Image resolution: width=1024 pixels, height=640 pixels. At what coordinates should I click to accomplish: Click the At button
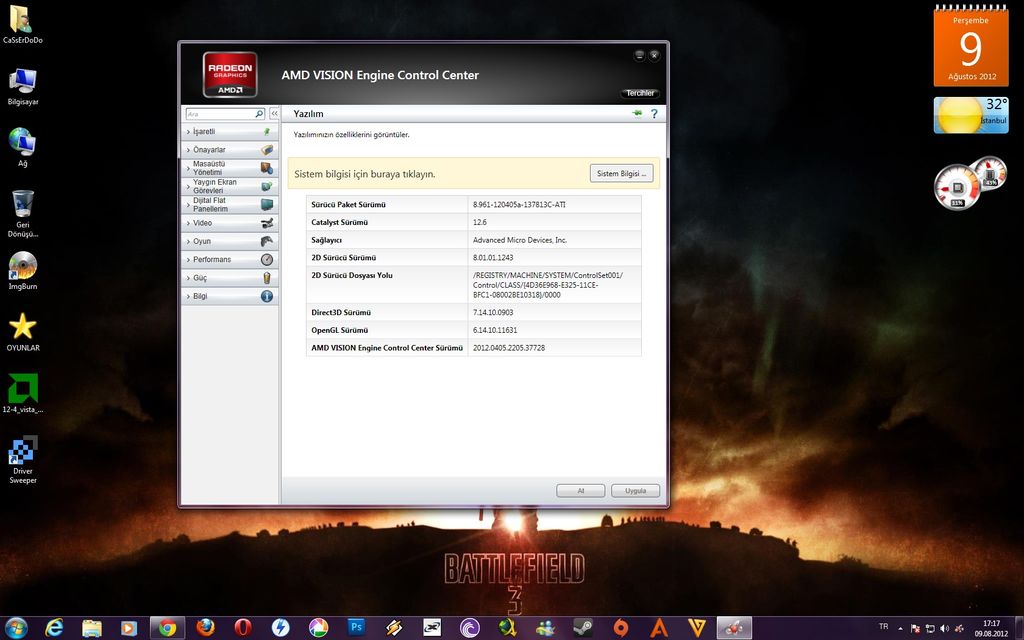point(581,490)
